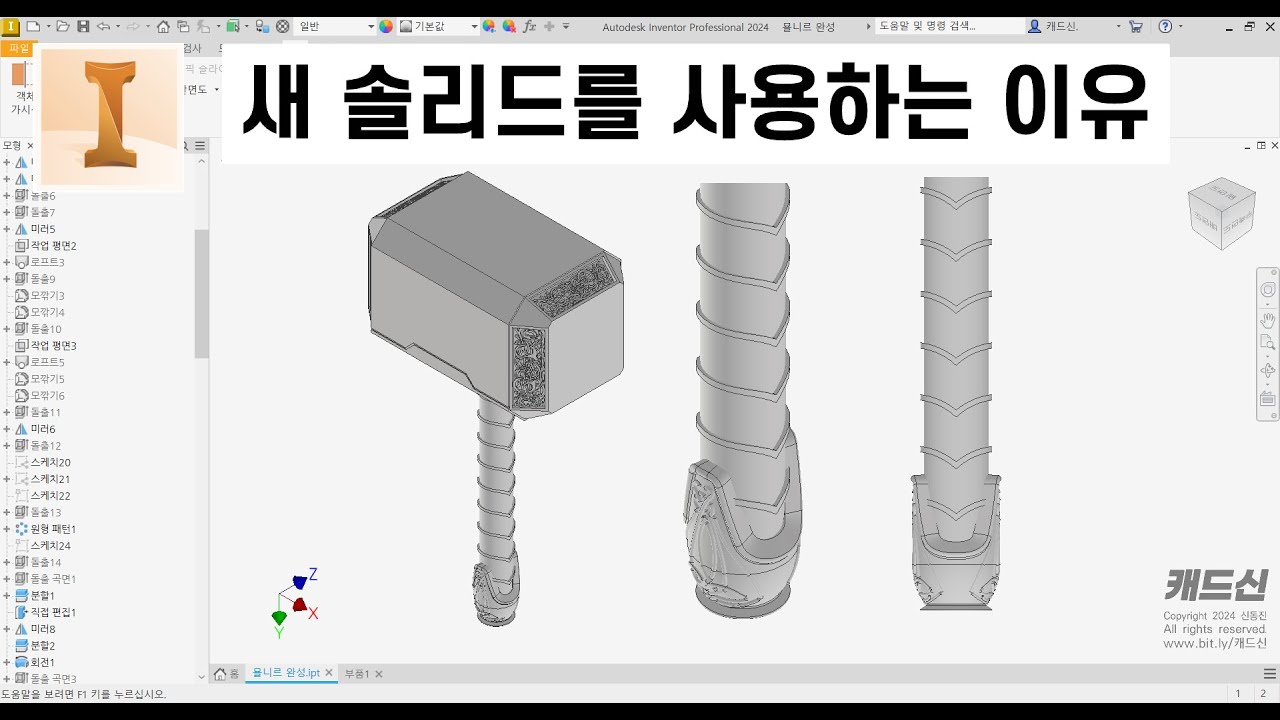Open the document tabs menu icon
Viewport: 1280px width, 720px height.
tap(1270, 674)
